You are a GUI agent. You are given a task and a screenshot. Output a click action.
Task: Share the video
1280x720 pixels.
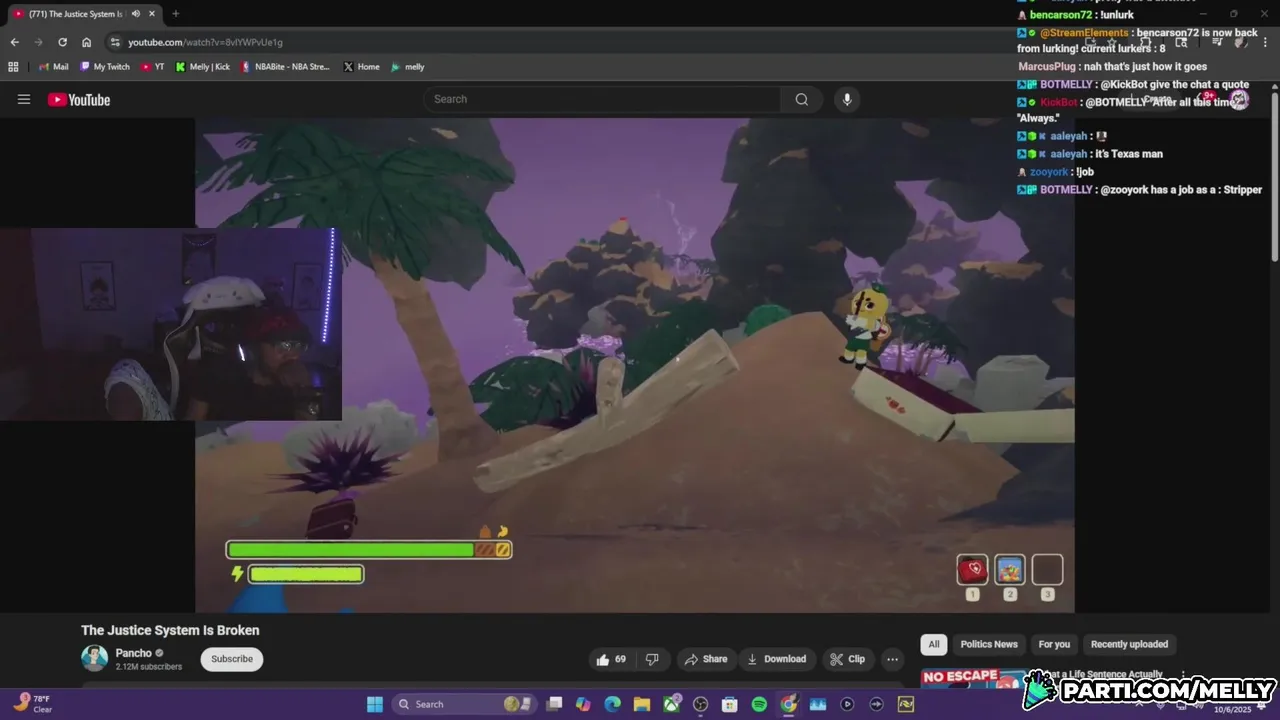[705, 659]
